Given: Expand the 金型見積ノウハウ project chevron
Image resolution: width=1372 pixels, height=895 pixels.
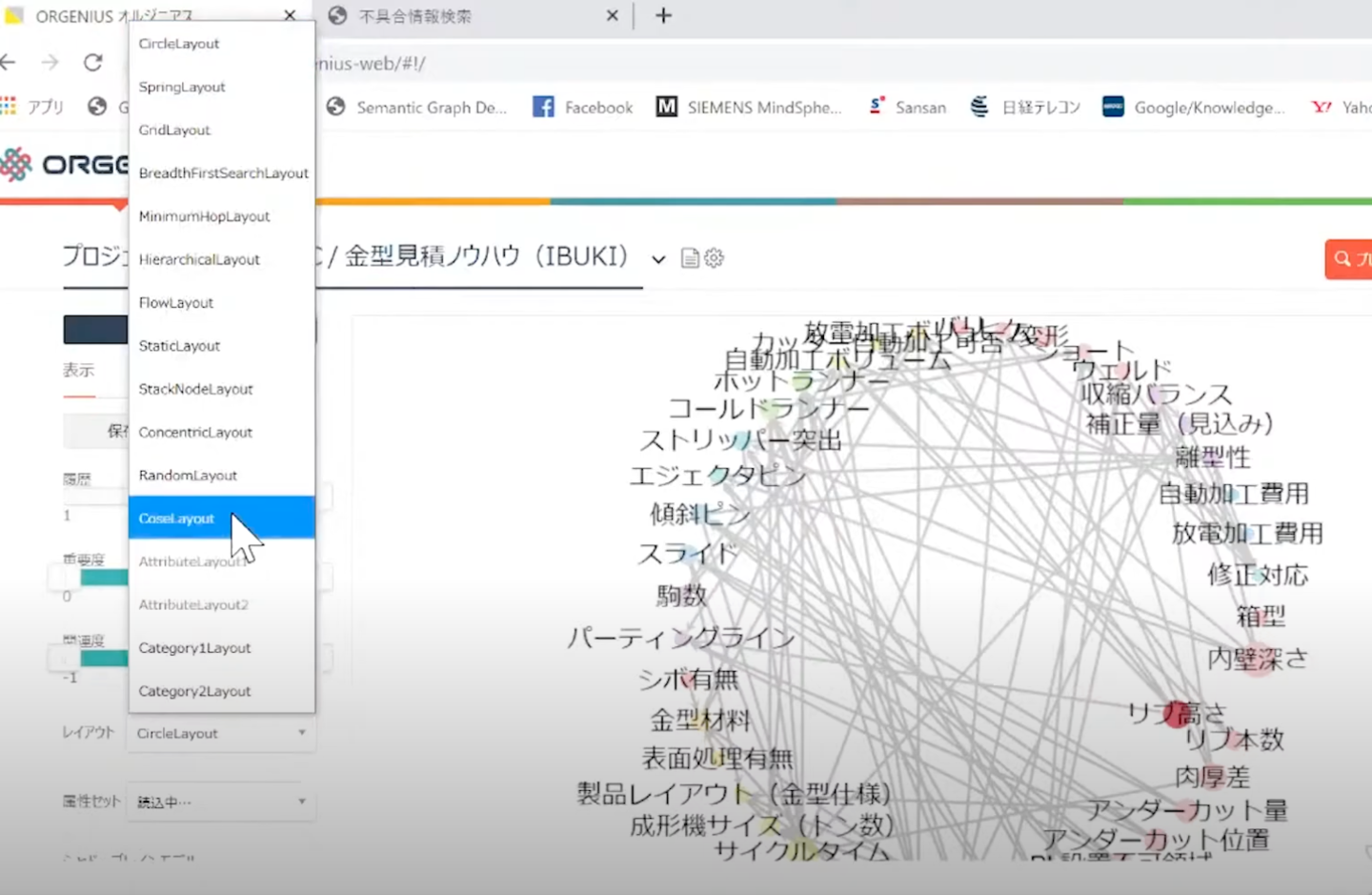Looking at the screenshot, I should coord(658,259).
